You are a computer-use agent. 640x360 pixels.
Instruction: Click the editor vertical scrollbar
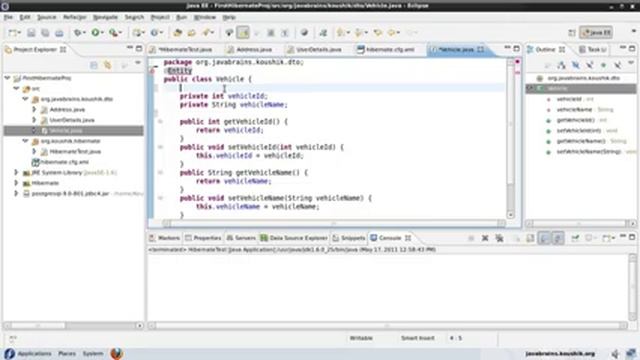[511, 139]
